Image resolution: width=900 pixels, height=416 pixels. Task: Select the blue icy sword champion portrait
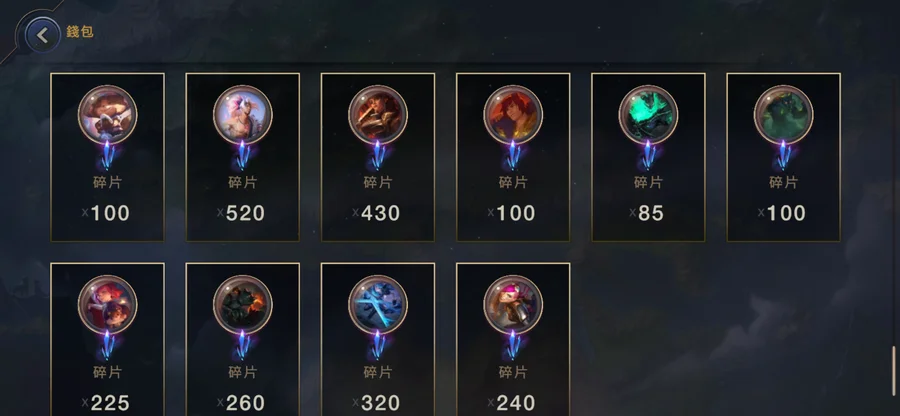click(x=378, y=305)
